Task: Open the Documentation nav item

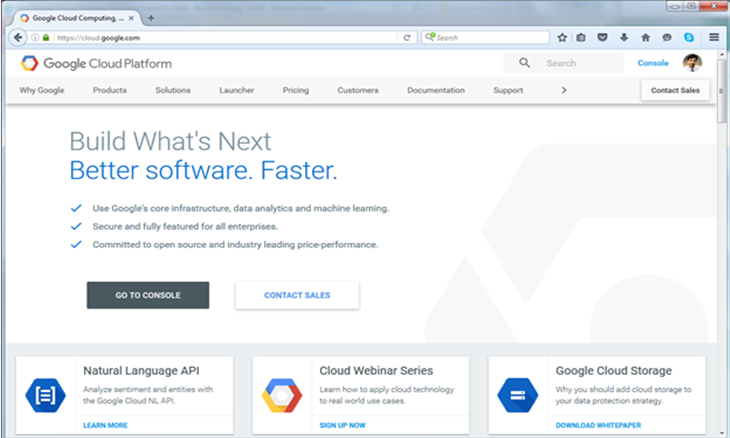Action: (x=436, y=90)
